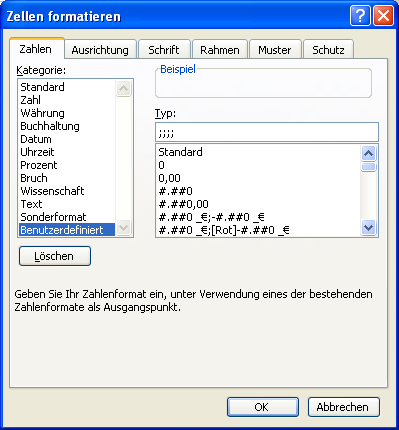Image resolution: width=399 pixels, height=430 pixels.
Task: Open the Muster tab
Action: (x=275, y=50)
